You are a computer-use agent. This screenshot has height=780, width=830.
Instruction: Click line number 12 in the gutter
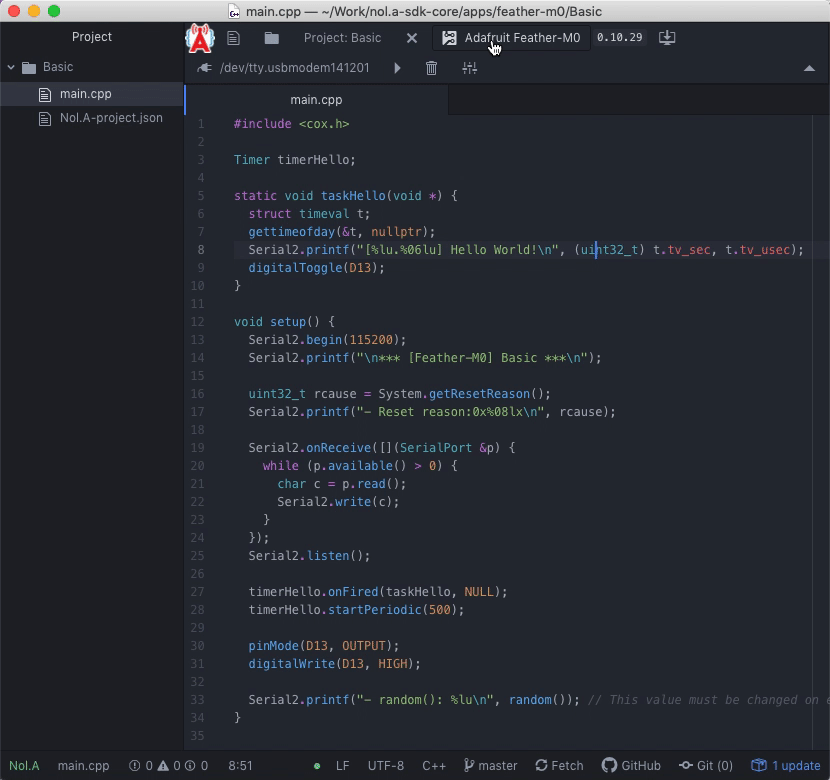tap(197, 322)
